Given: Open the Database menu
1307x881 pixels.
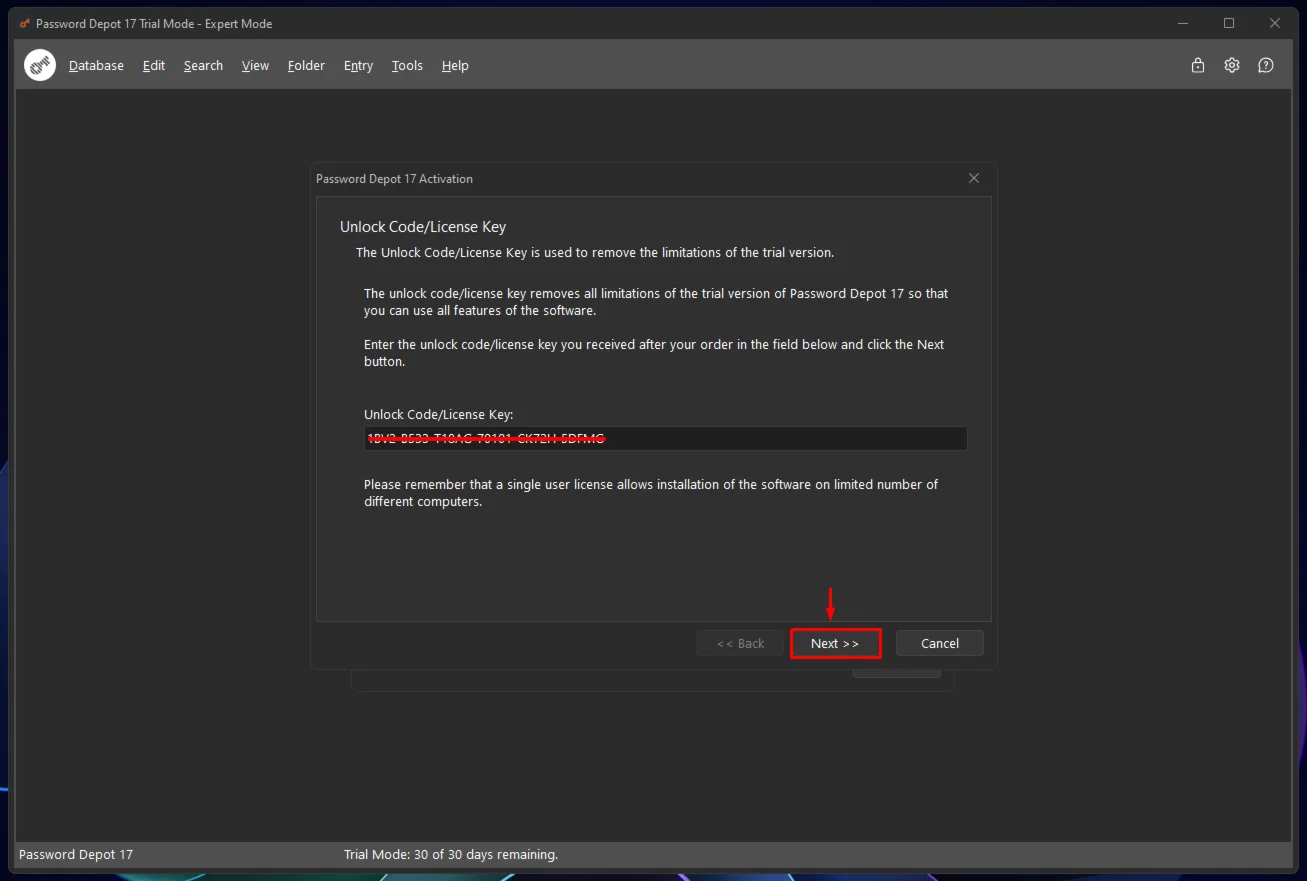Looking at the screenshot, I should (96, 65).
